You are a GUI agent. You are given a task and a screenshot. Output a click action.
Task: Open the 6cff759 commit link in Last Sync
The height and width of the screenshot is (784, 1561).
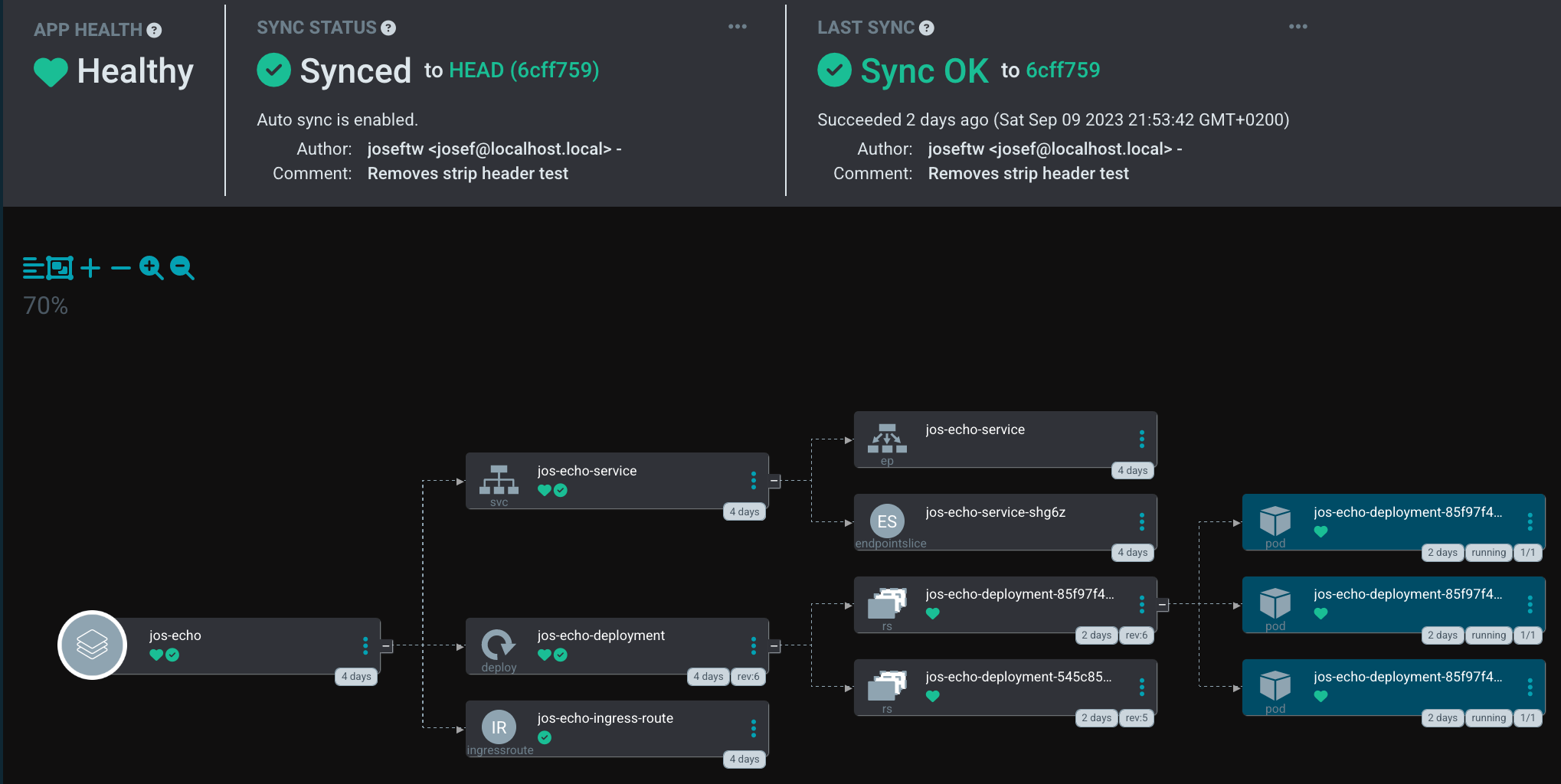(x=1063, y=70)
